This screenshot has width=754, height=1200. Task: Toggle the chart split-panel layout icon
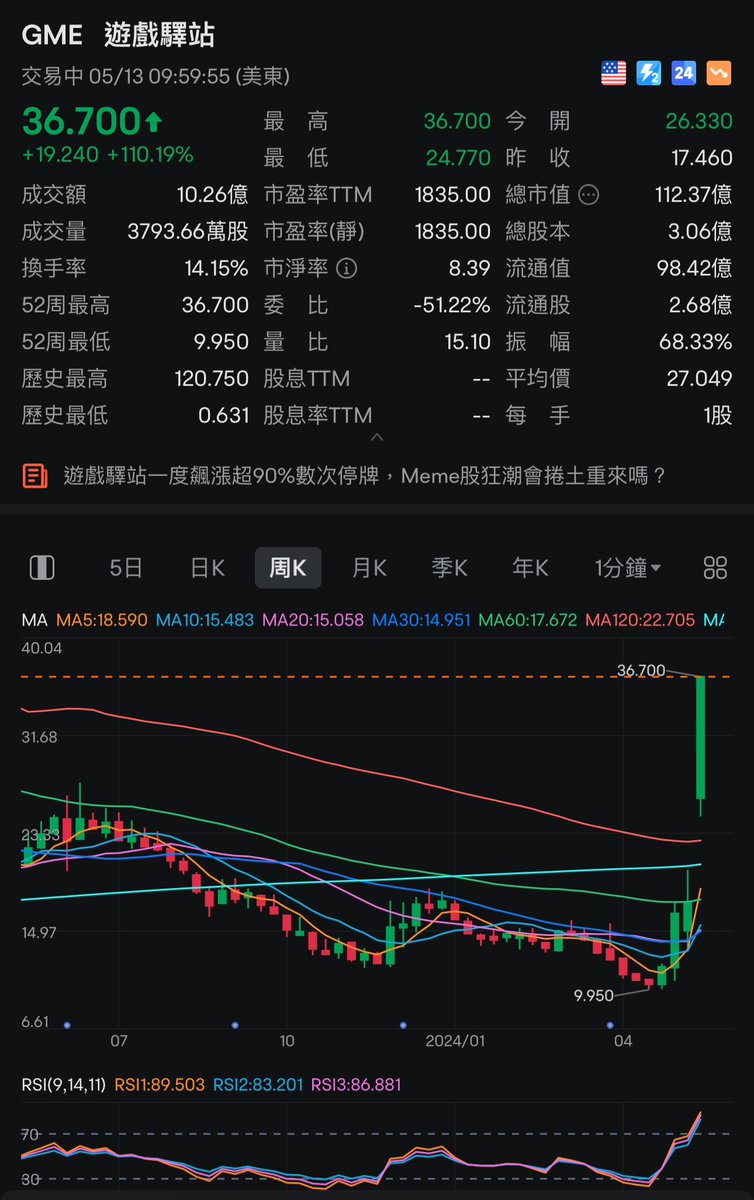coord(42,568)
